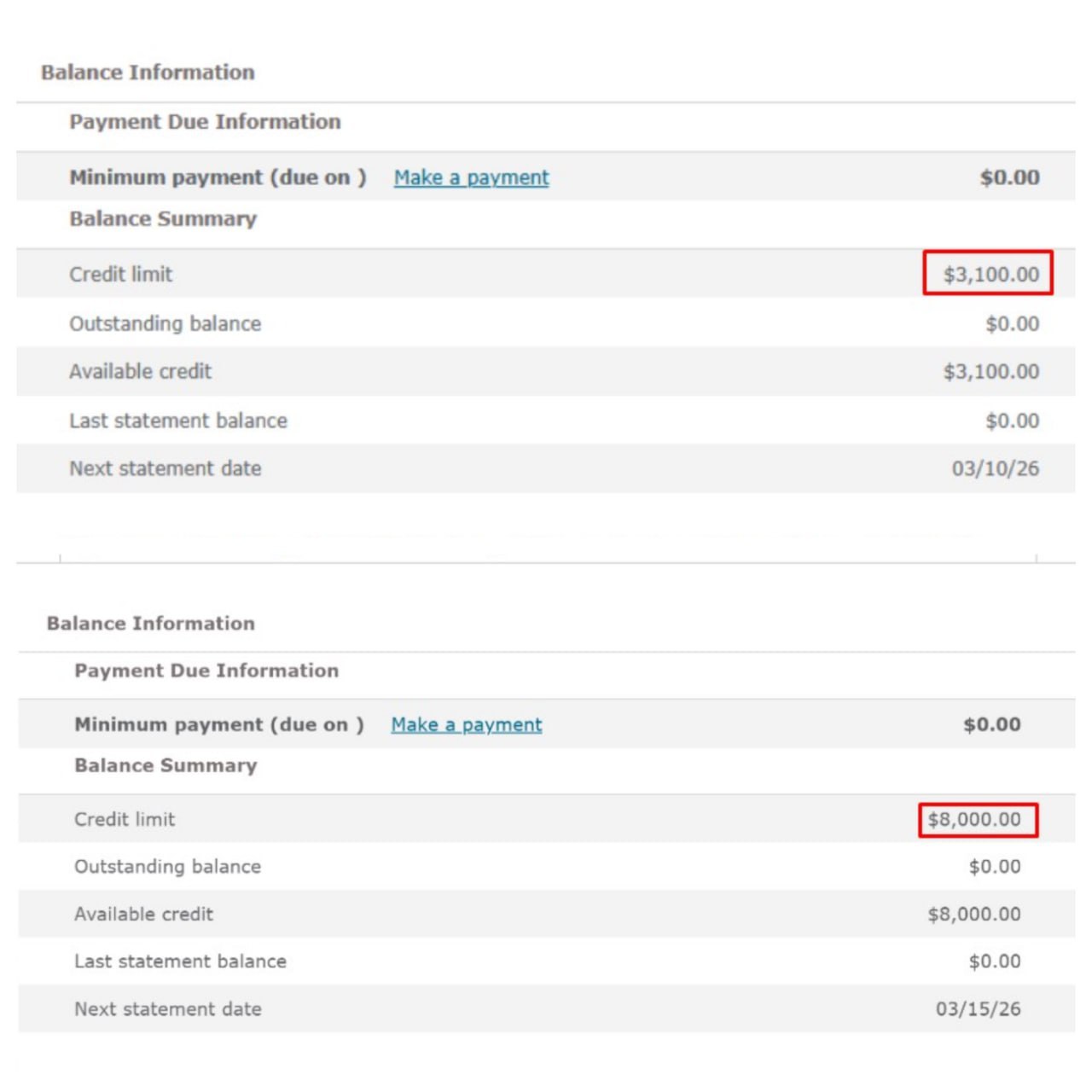Click Credit limit label beside $3,100.00
Screen dimensions: 1092x1092
pyautogui.click(x=120, y=274)
